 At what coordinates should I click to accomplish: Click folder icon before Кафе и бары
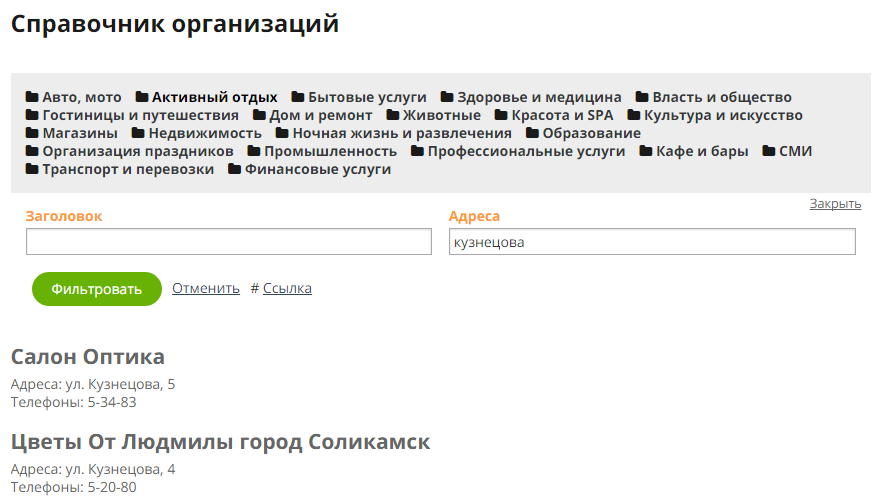(646, 152)
